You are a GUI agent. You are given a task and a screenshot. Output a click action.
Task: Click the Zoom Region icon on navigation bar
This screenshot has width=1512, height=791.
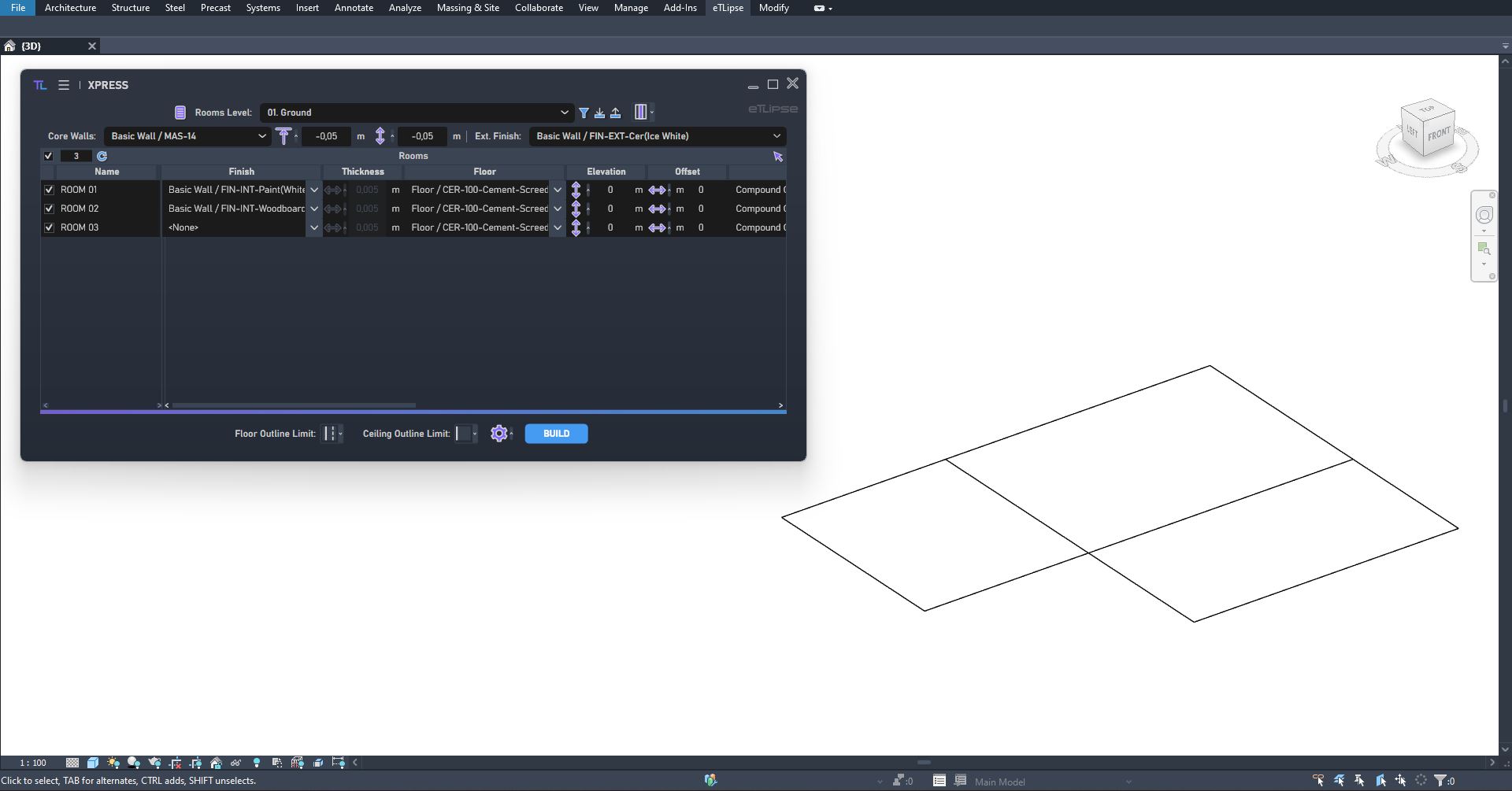click(1484, 249)
